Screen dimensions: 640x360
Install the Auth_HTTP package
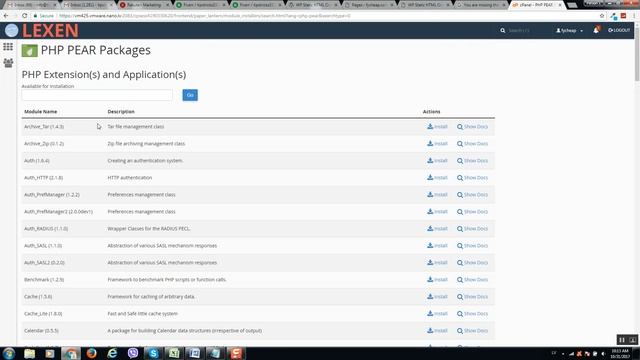437,178
